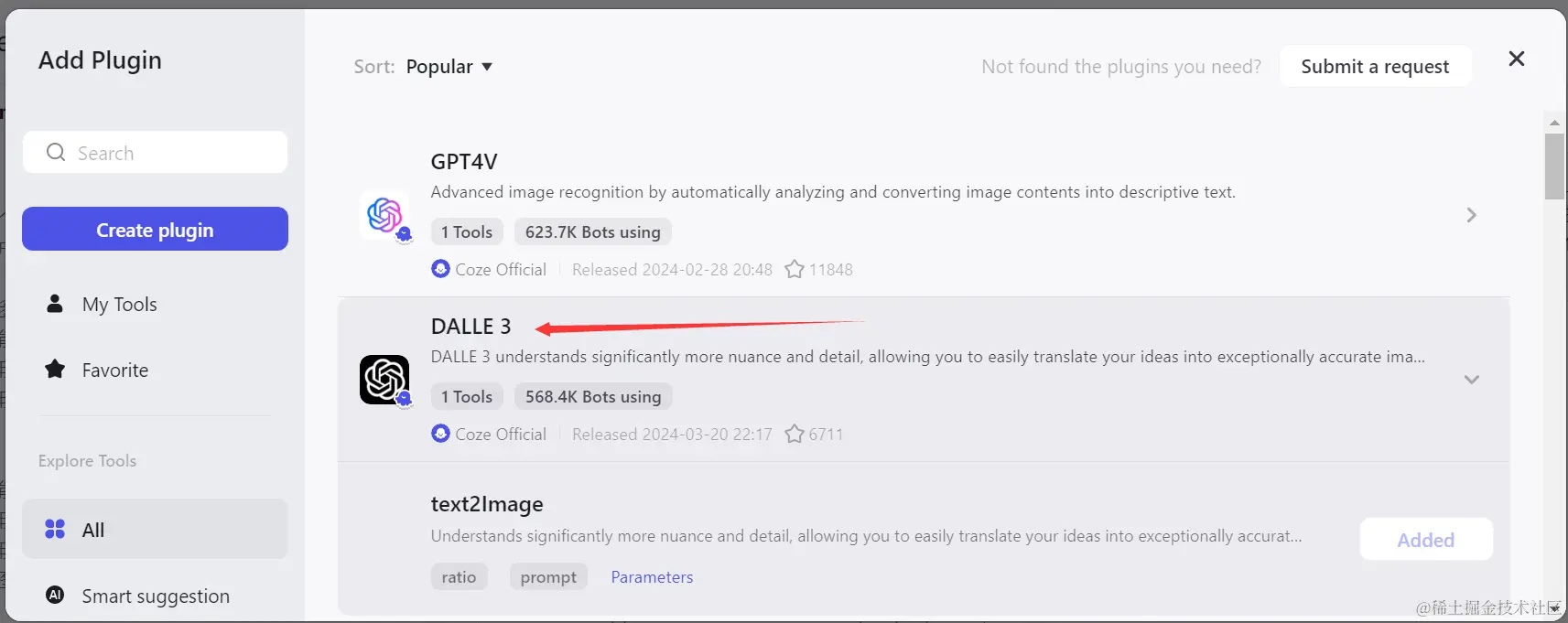Click the search magnifier icon

(x=56, y=152)
